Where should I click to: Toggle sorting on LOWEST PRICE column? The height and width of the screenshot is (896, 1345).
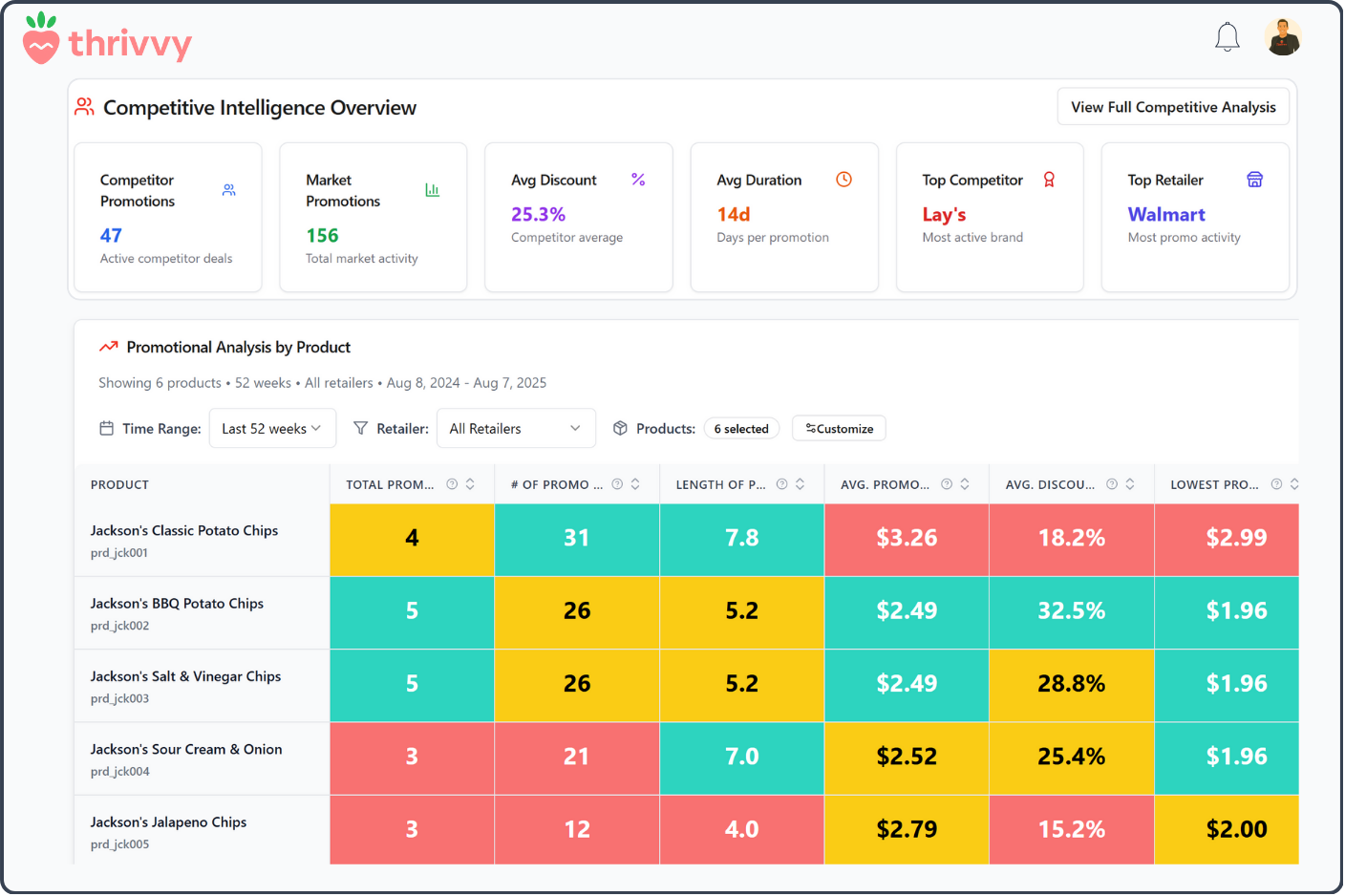1293,484
